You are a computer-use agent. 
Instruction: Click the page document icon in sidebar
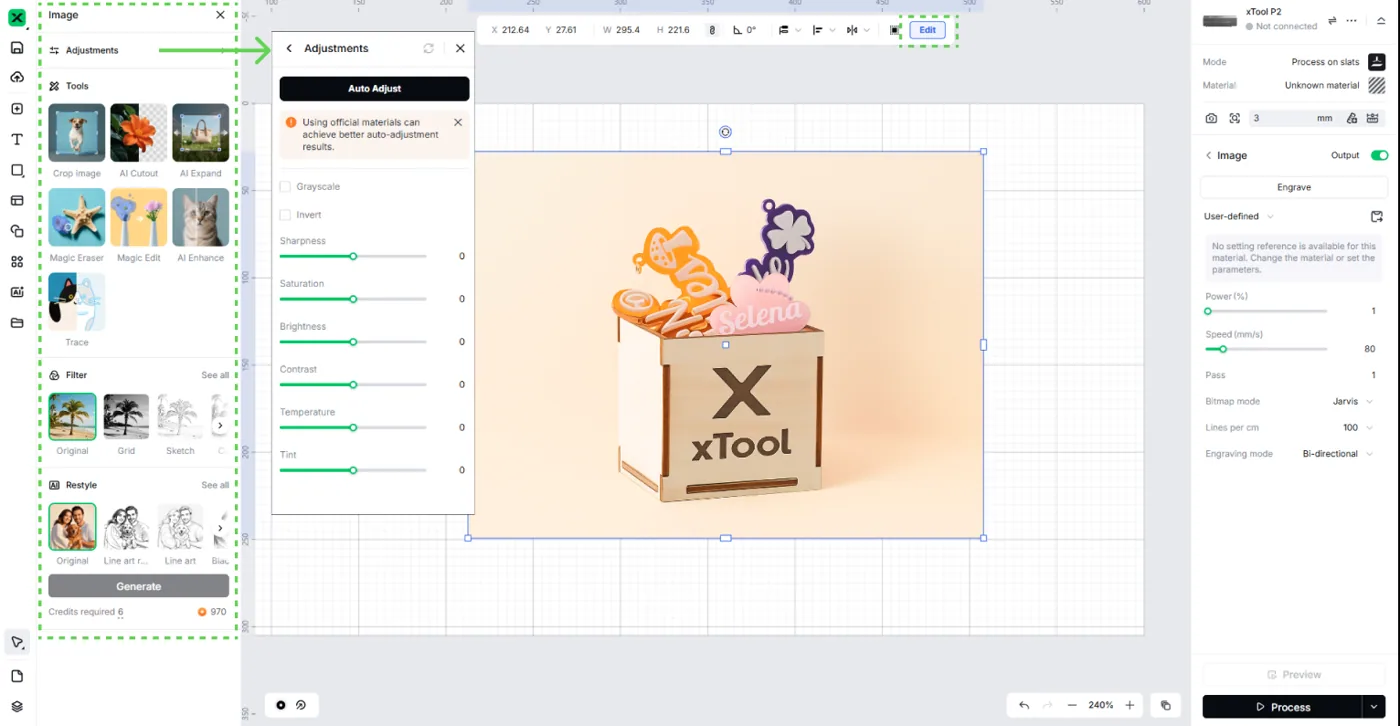17,676
